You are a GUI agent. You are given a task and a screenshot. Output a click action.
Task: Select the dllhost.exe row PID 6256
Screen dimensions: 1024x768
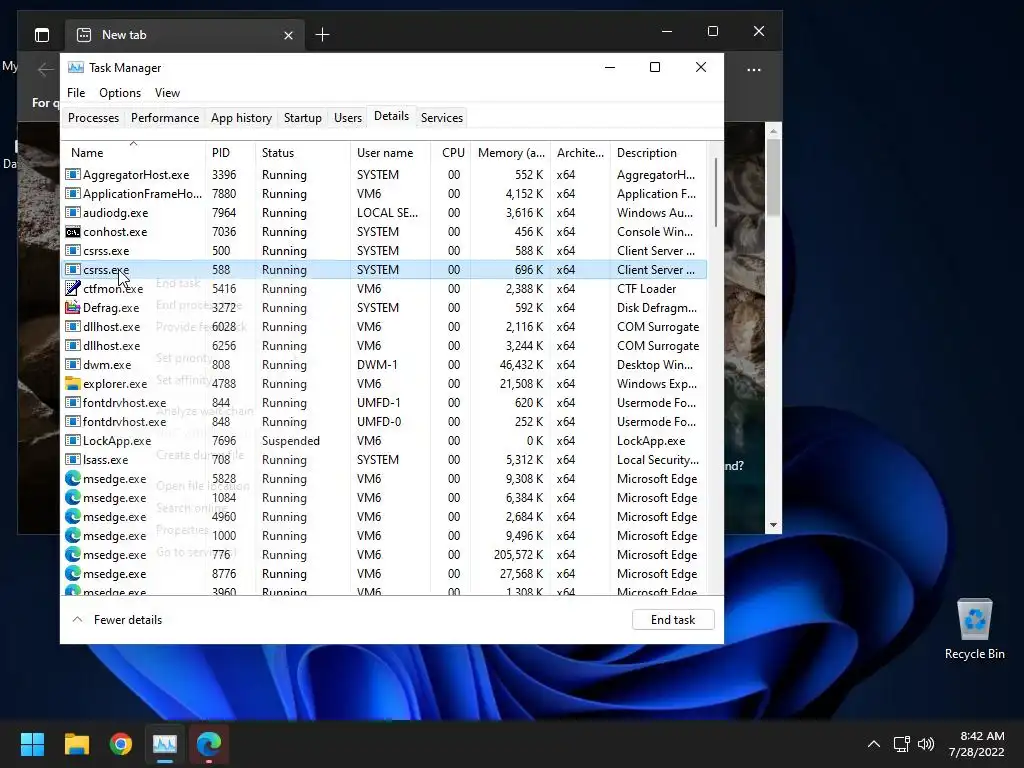coord(384,345)
